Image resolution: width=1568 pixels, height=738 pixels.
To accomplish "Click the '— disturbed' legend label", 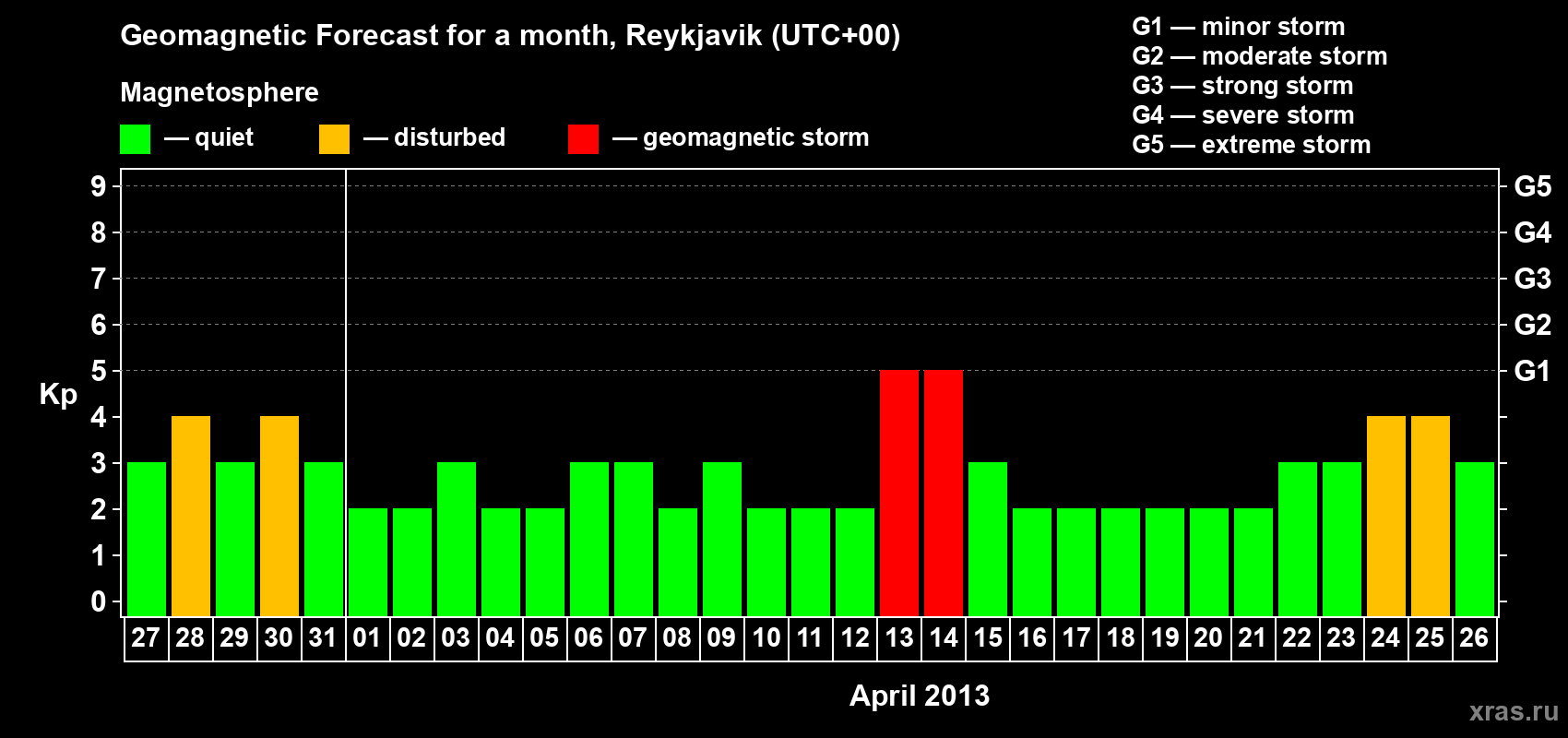I will [434, 137].
